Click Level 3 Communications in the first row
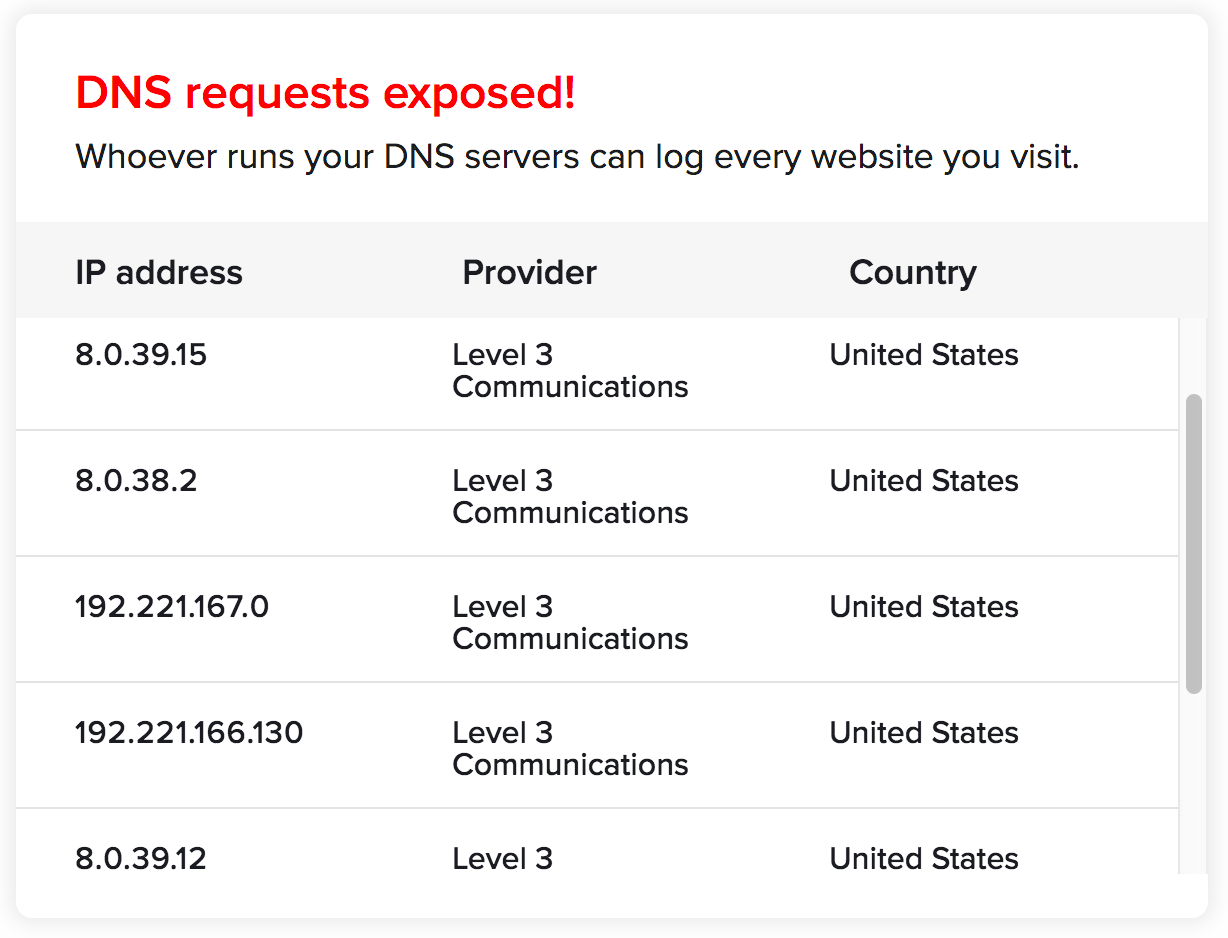The height and width of the screenshot is (938, 1228). (570, 371)
